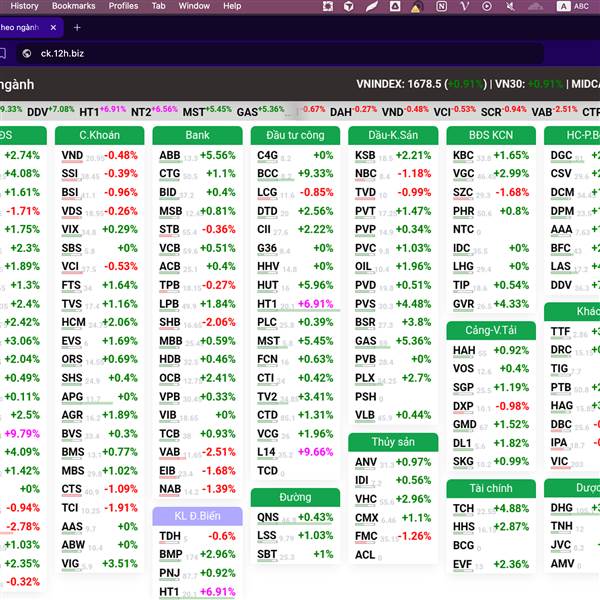This screenshot has width=600, height=600.
Task: Select the TCH +4.88% row
Action: [x=491, y=509]
